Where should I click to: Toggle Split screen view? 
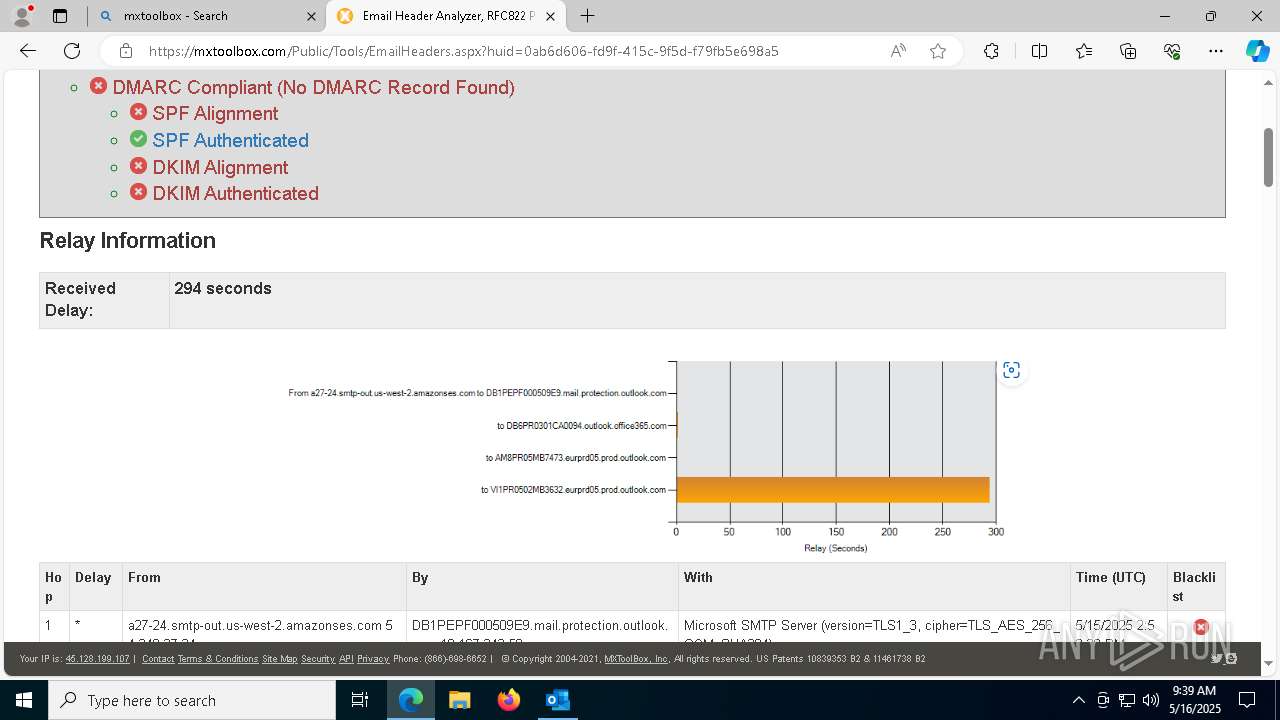pyautogui.click(x=1039, y=51)
